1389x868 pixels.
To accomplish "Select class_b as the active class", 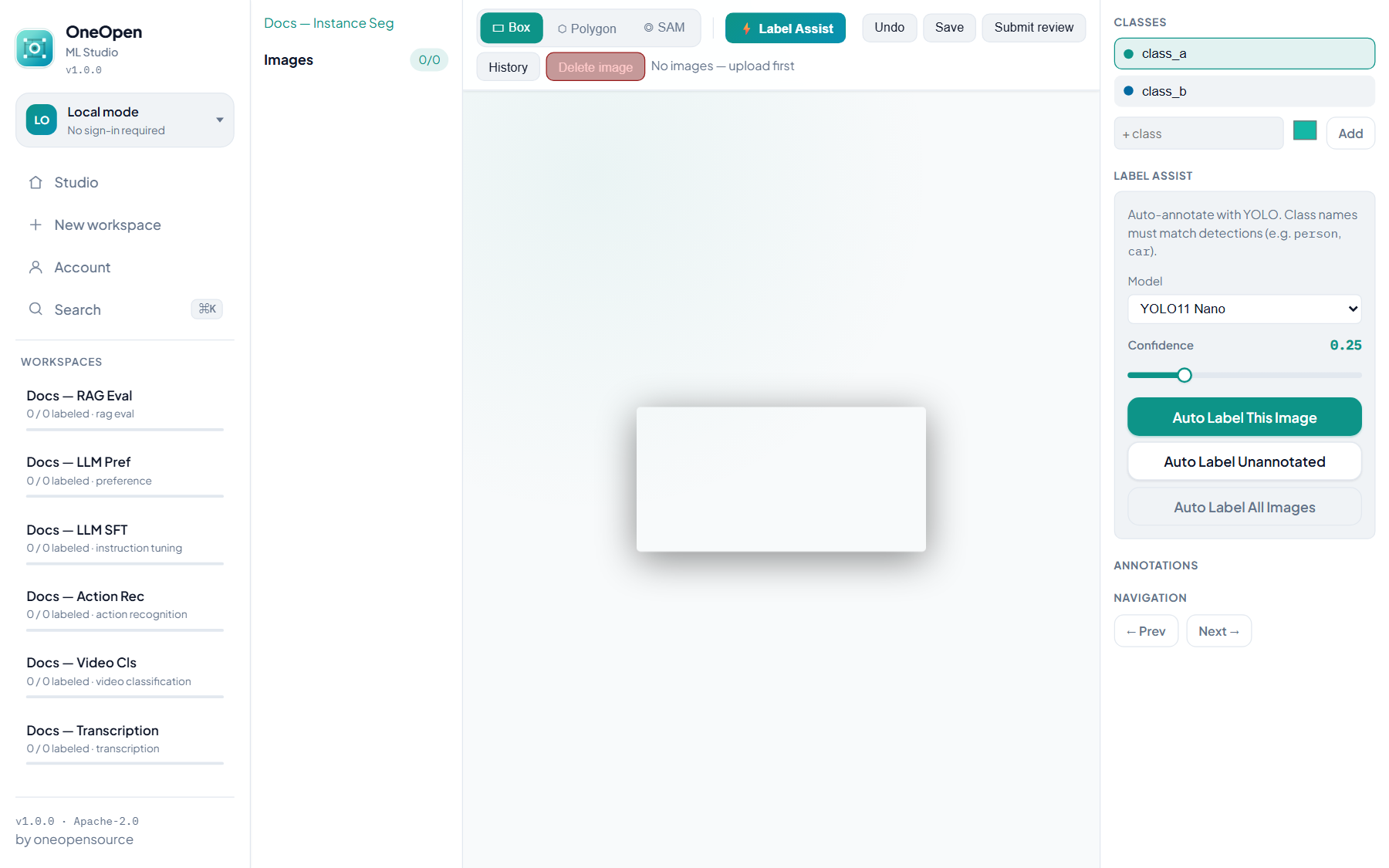I will pyautogui.click(x=1244, y=91).
